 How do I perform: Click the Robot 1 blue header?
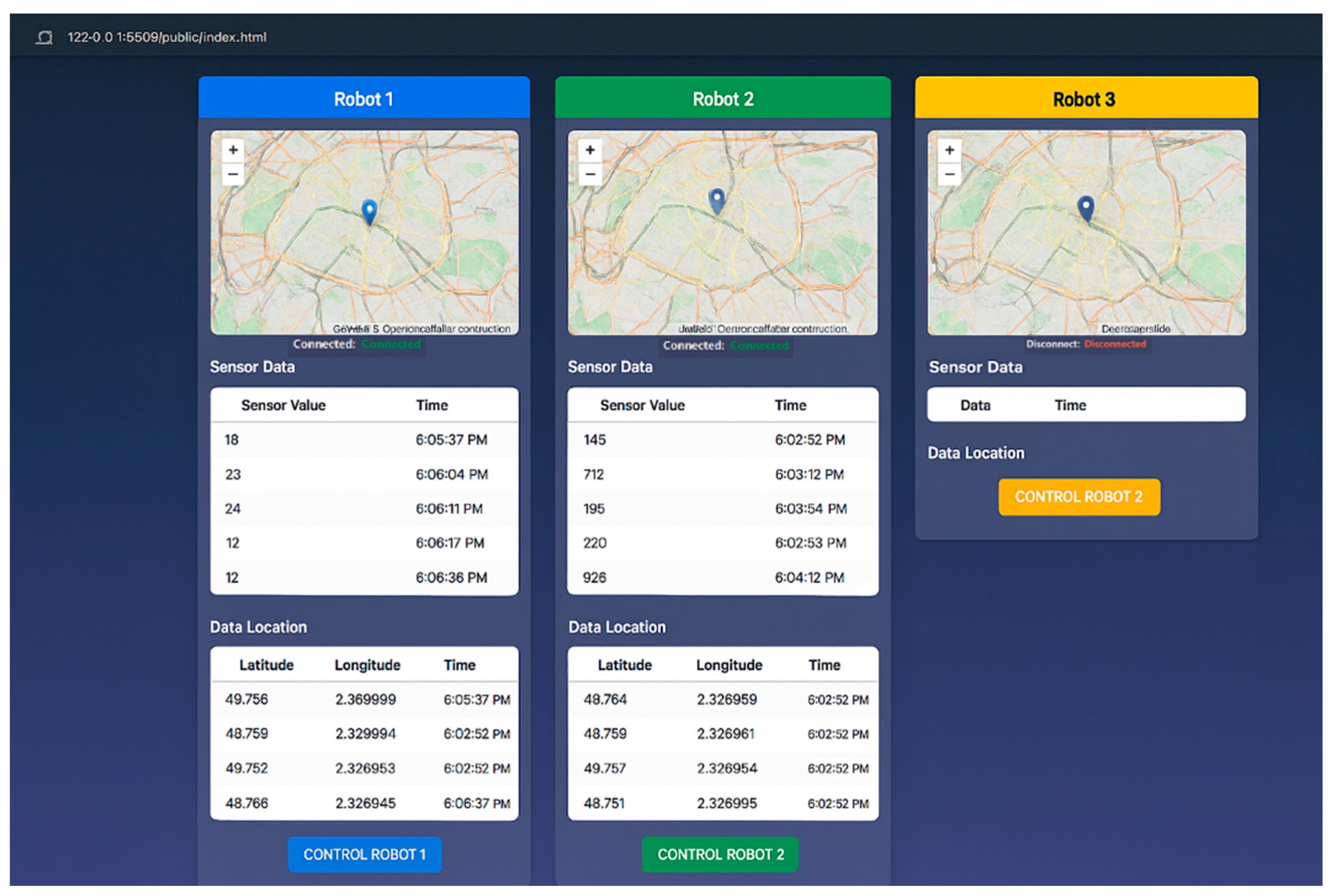pos(363,99)
